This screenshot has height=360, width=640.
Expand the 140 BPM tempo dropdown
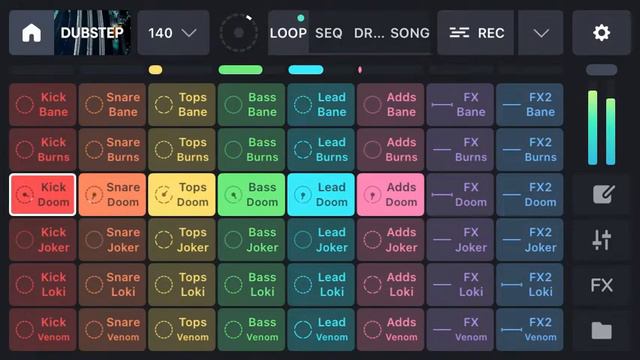[x=173, y=33]
